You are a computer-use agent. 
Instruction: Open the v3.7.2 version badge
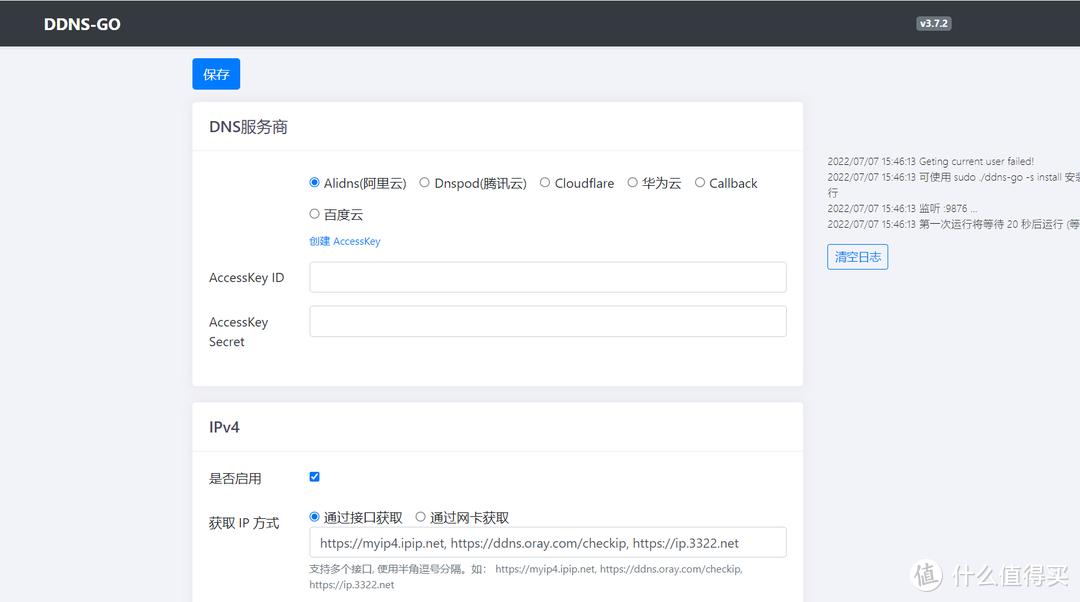click(933, 23)
